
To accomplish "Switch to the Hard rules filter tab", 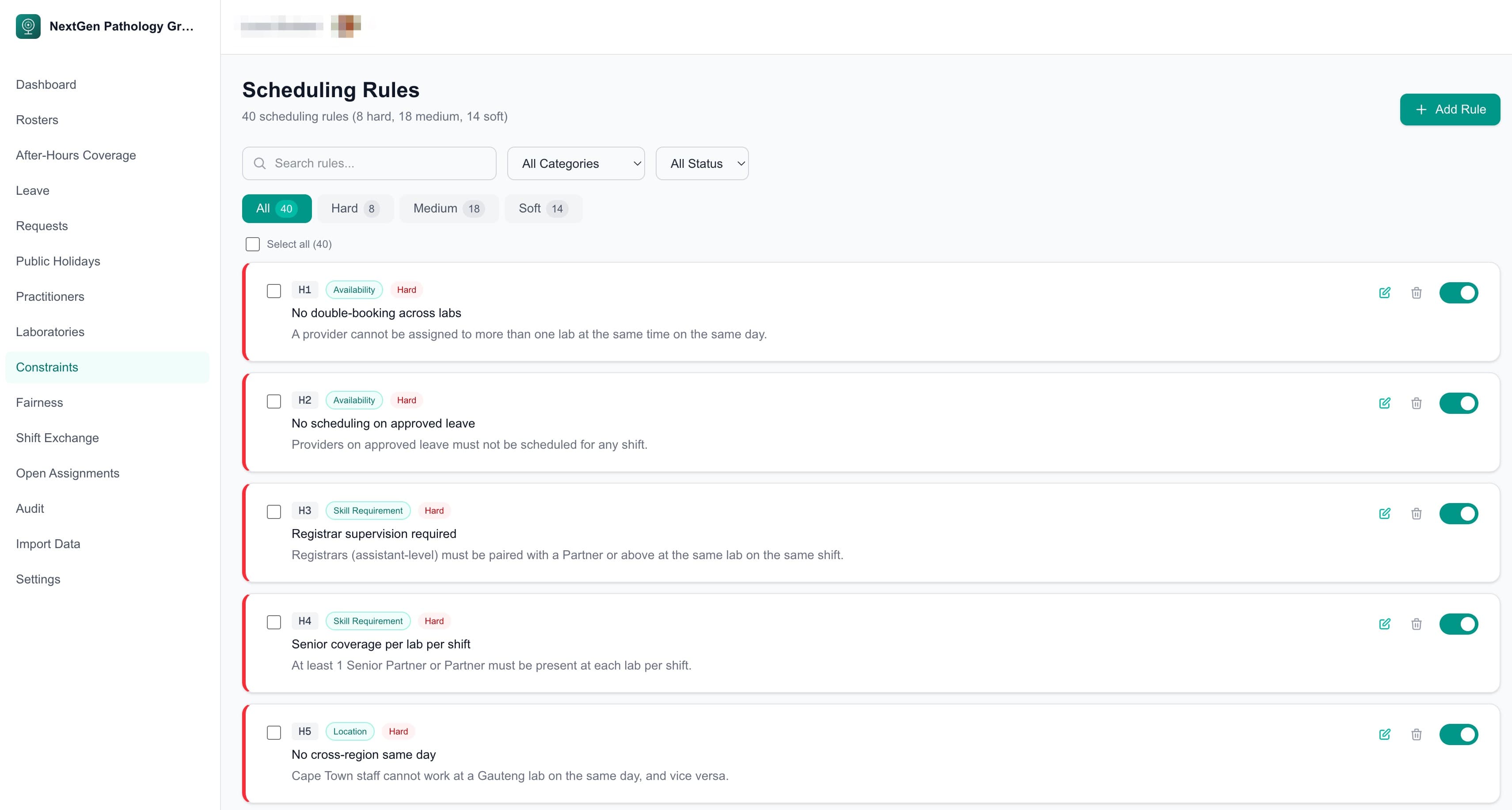I will coord(354,208).
